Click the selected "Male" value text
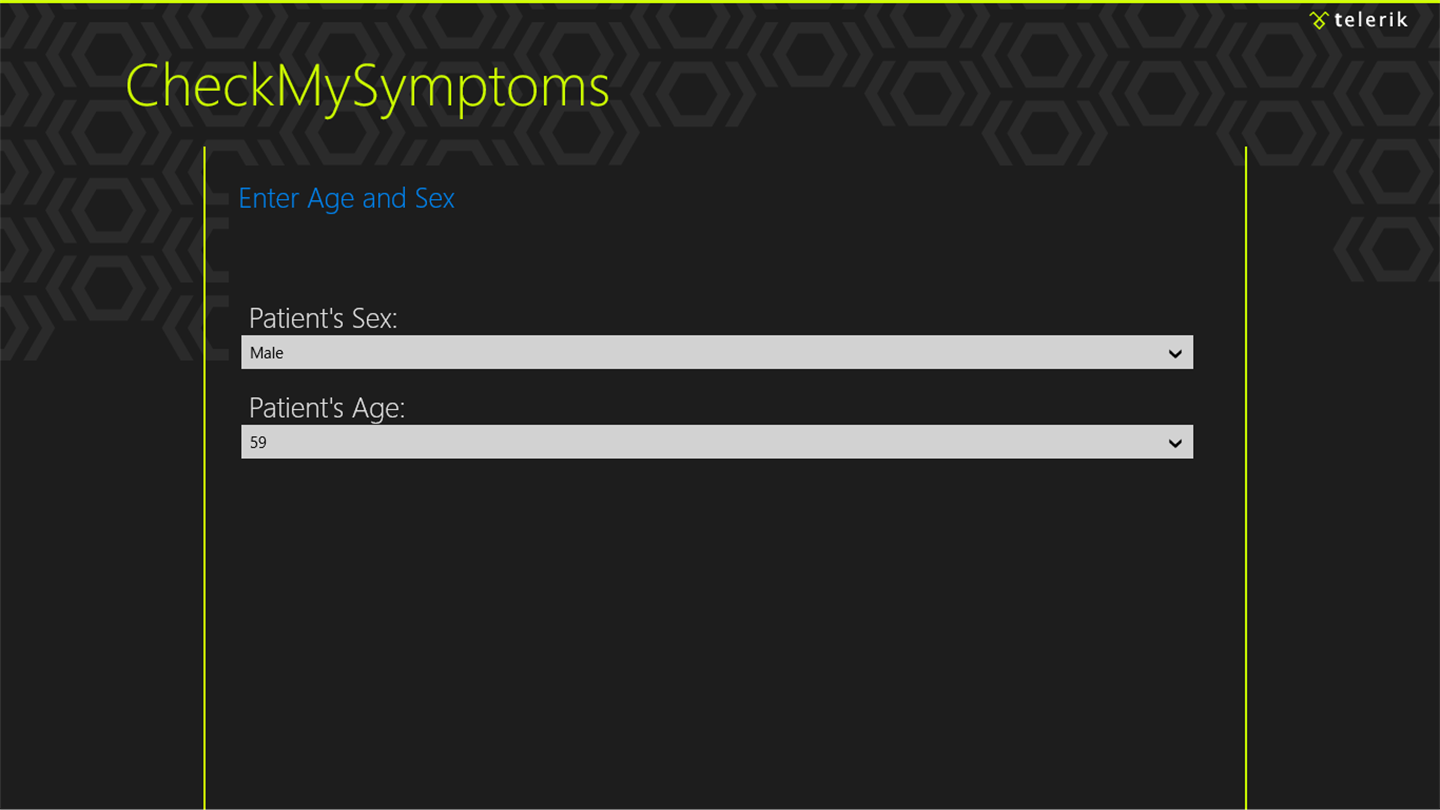The image size is (1440, 810). tap(267, 353)
